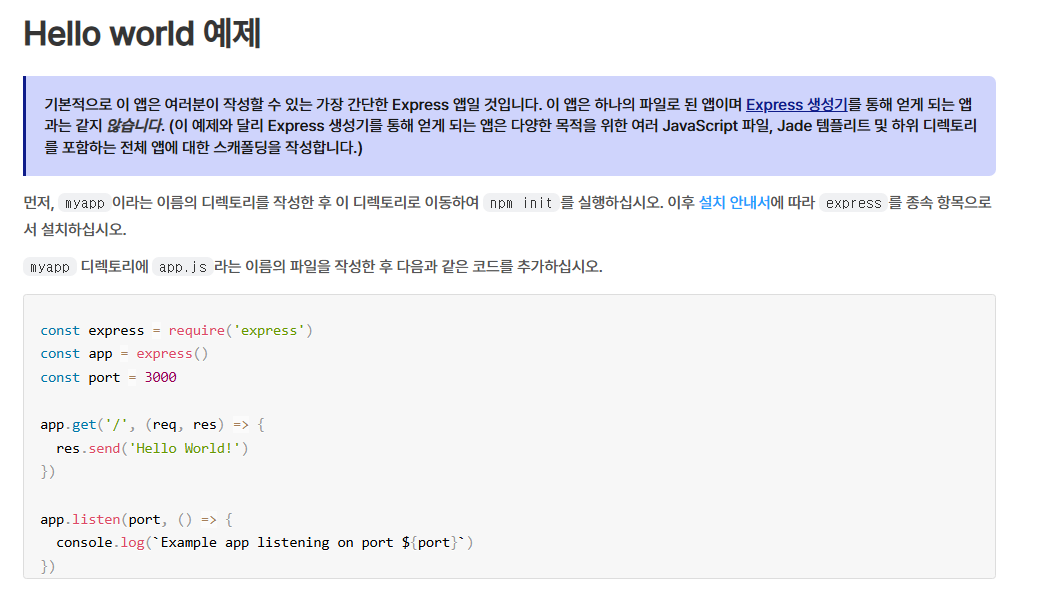Click the 'myapp' code before 이라는 이름의
1037x592 pixels.
(84, 202)
